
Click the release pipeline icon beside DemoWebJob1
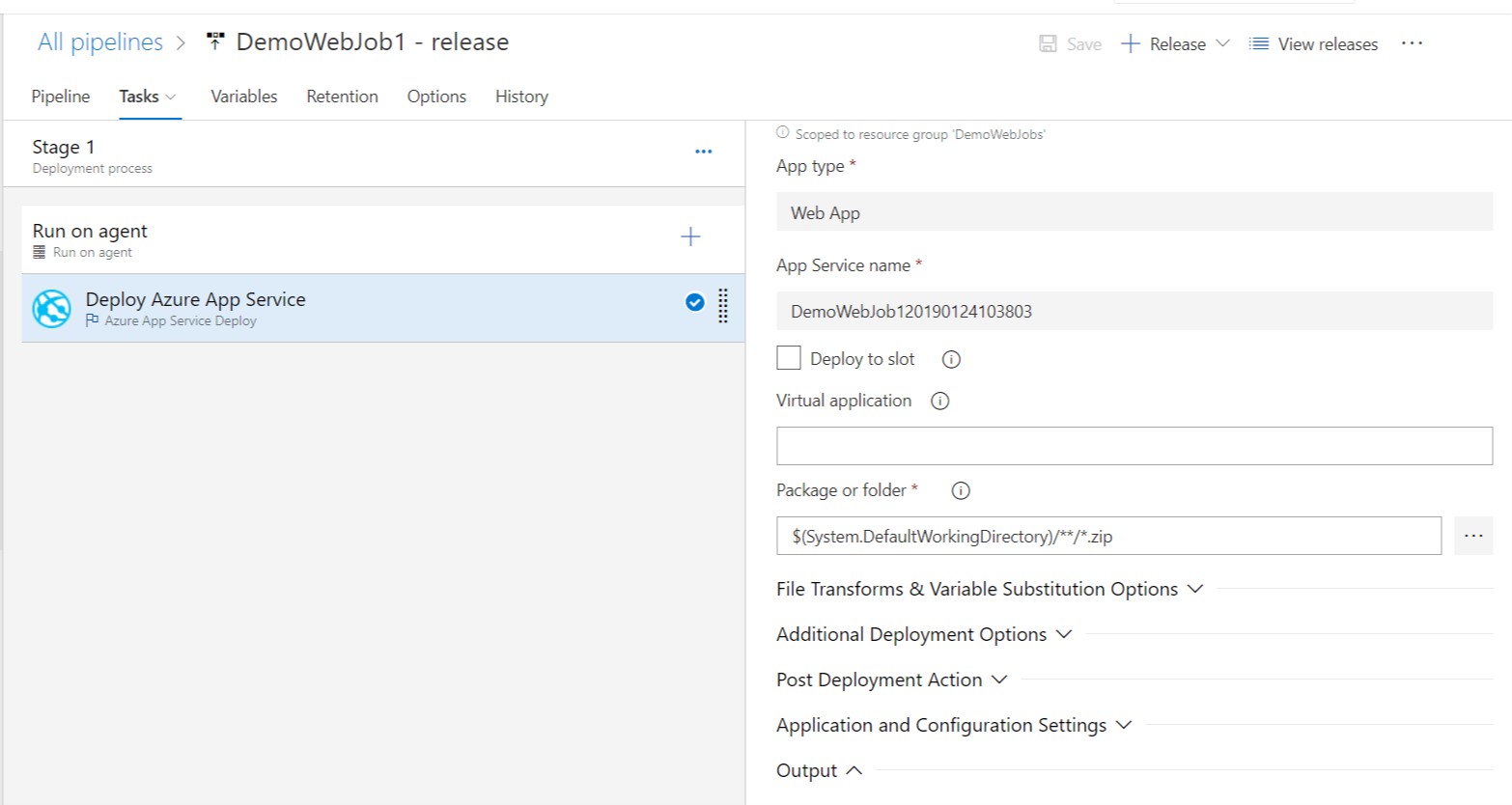pyautogui.click(x=215, y=42)
